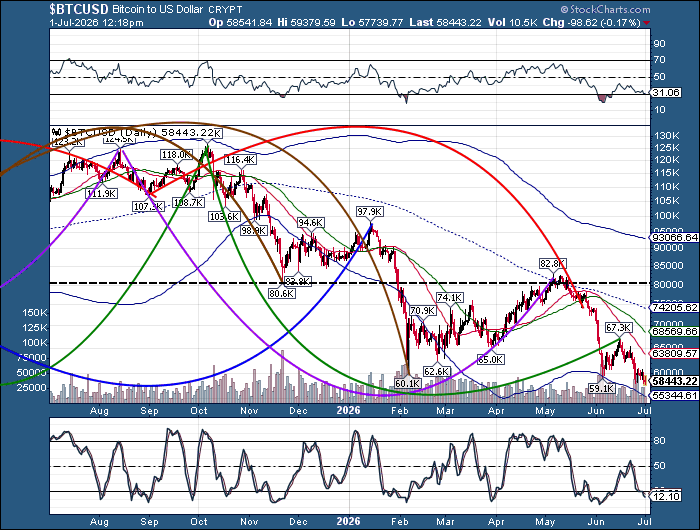Click the 93066.64 moving average tag on the right axis
The width and height of the screenshot is (700, 530).
(x=674, y=238)
